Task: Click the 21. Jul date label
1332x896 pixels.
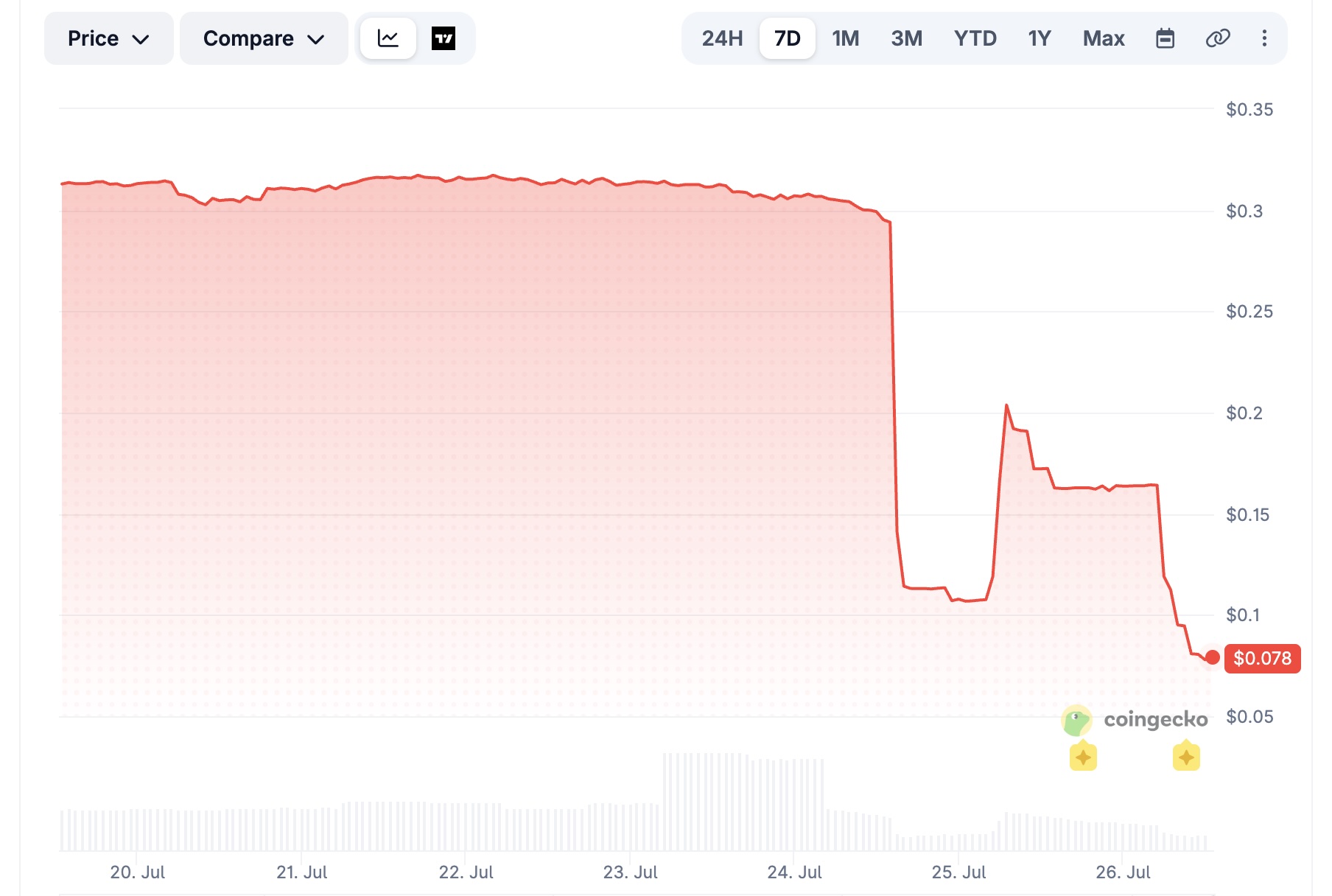Action: [x=302, y=872]
